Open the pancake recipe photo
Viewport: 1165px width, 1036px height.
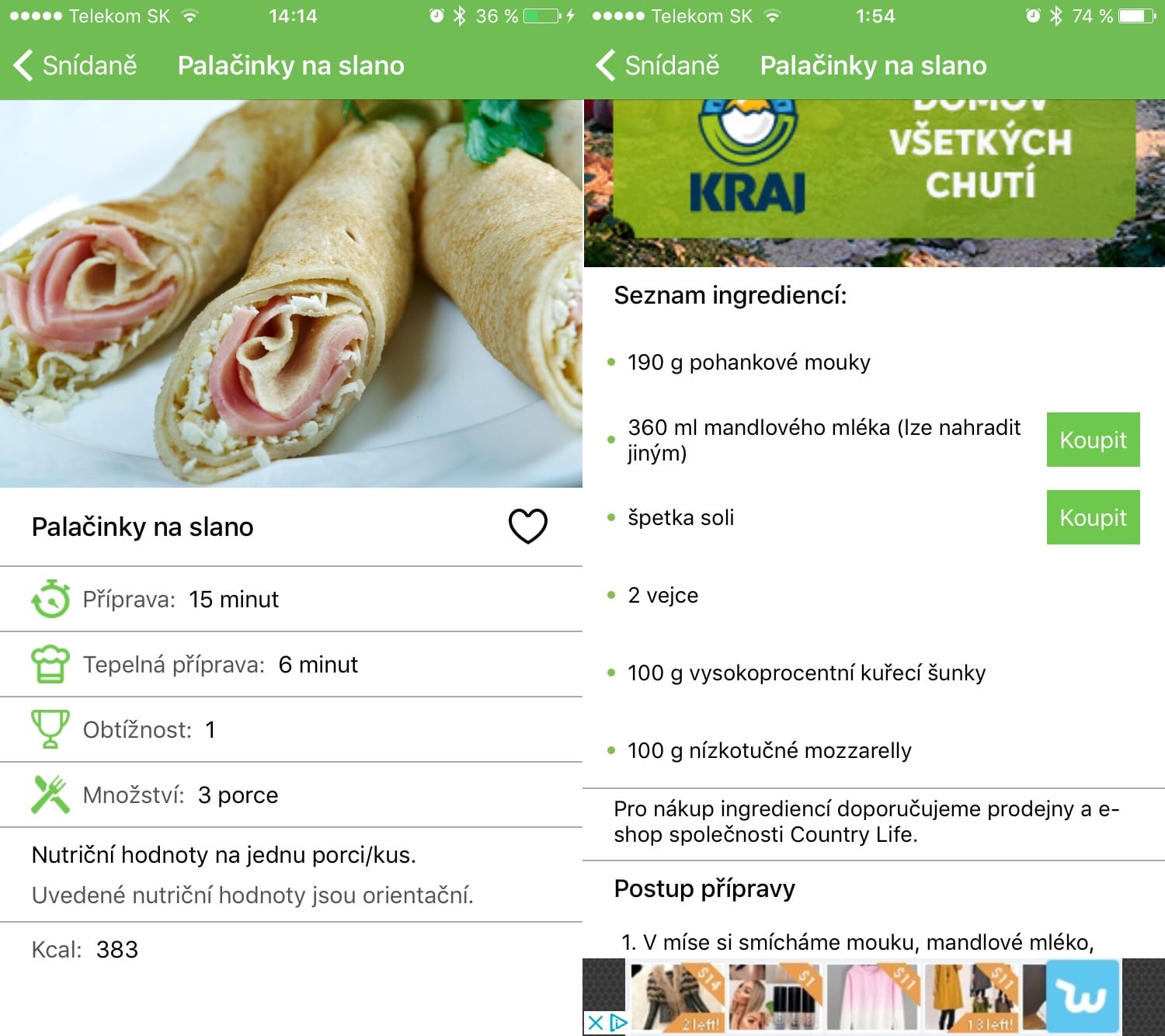291,294
